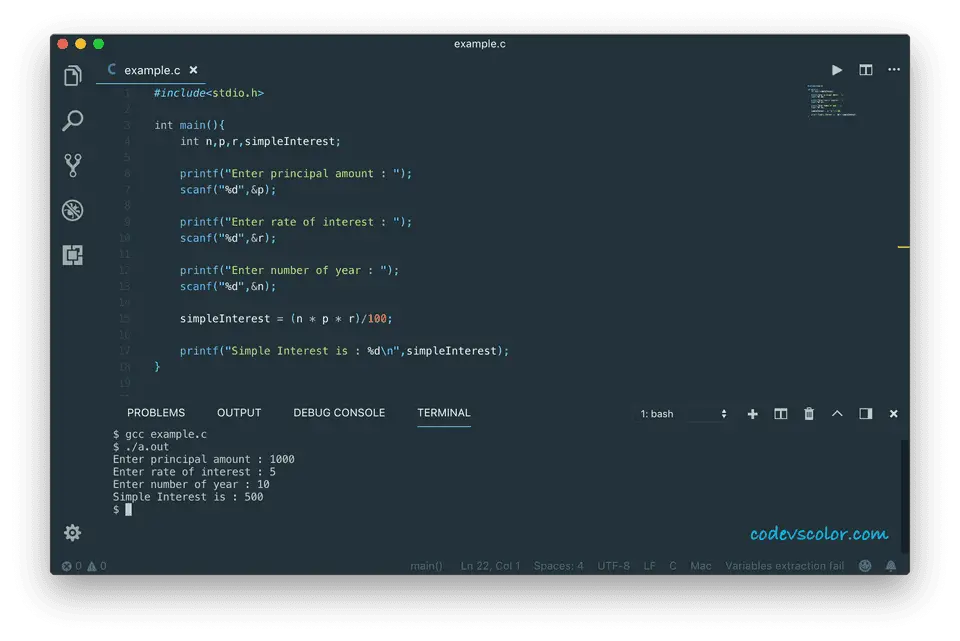
Task: Click 'Variables extraction fail' status message
Action: point(784,566)
